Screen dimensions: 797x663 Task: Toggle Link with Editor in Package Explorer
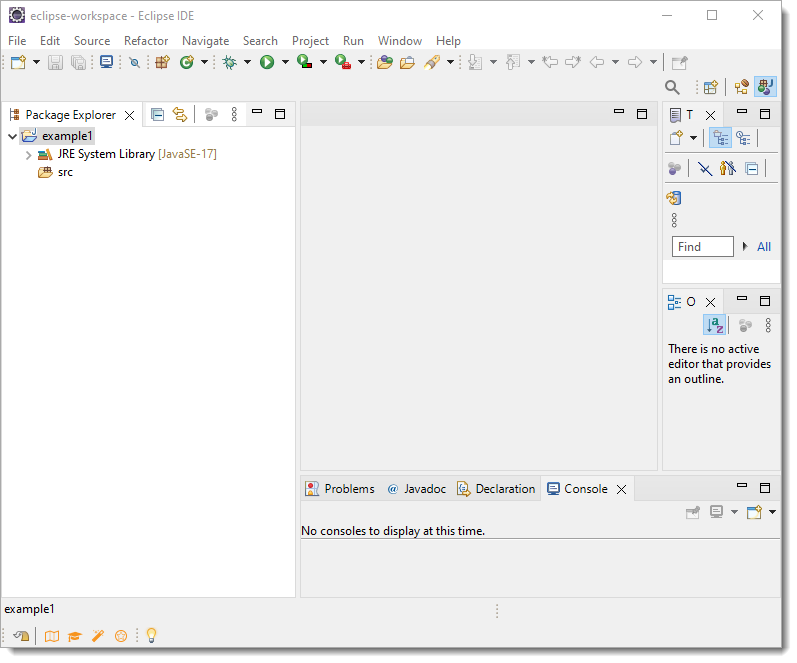coord(179,114)
